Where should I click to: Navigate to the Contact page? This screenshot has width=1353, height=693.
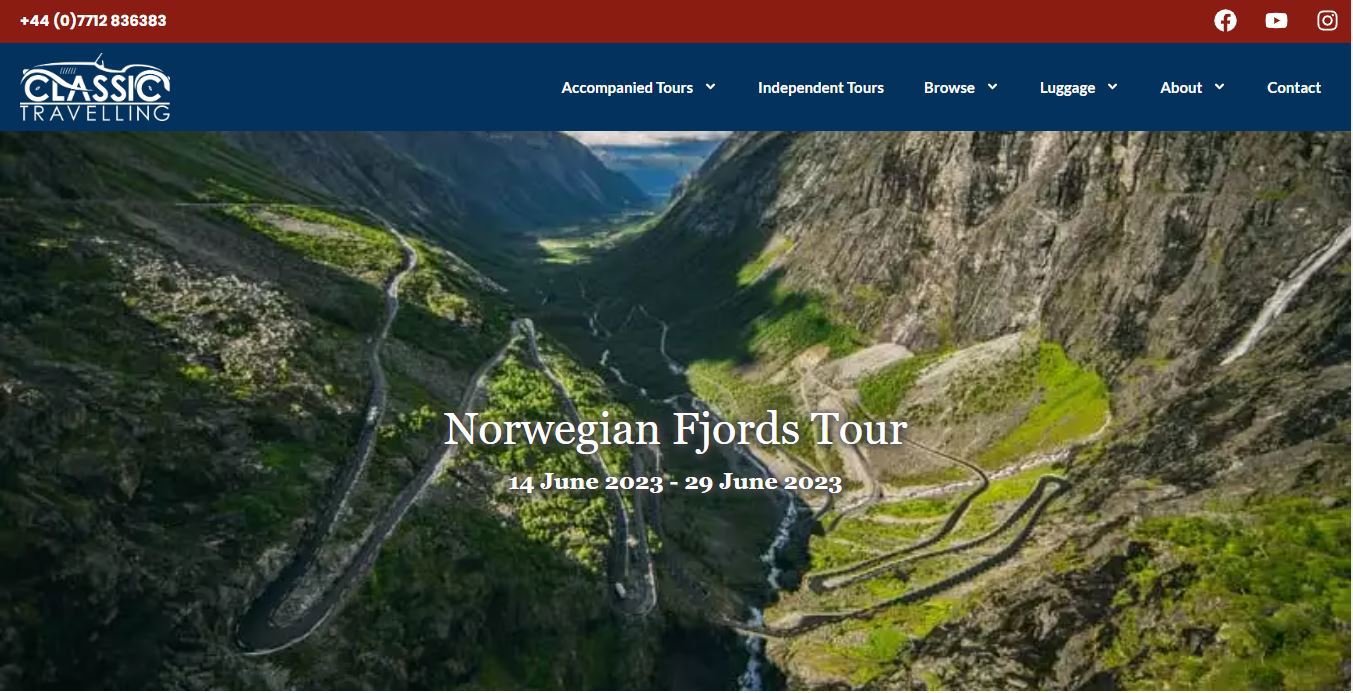click(x=1294, y=88)
